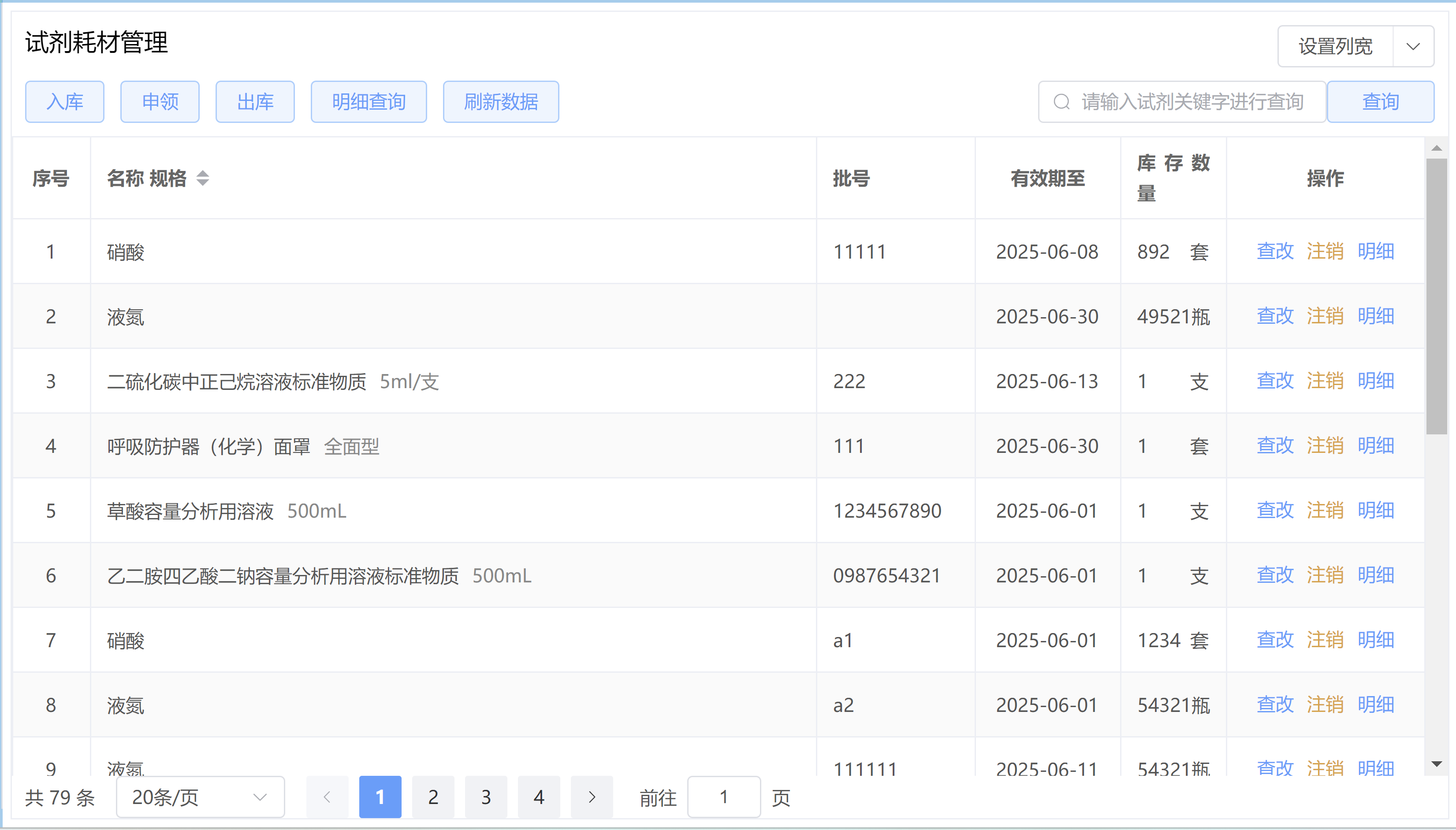Screen dimensions: 1456x830
Task: Click 刷新数据 to reload
Action: 501,102
